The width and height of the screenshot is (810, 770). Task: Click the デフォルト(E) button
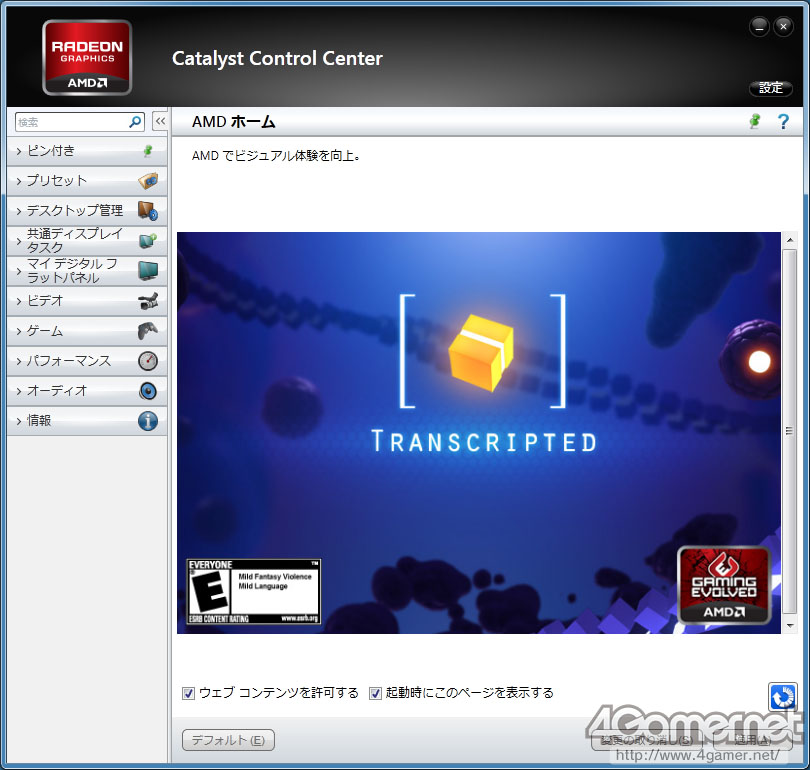228,740
